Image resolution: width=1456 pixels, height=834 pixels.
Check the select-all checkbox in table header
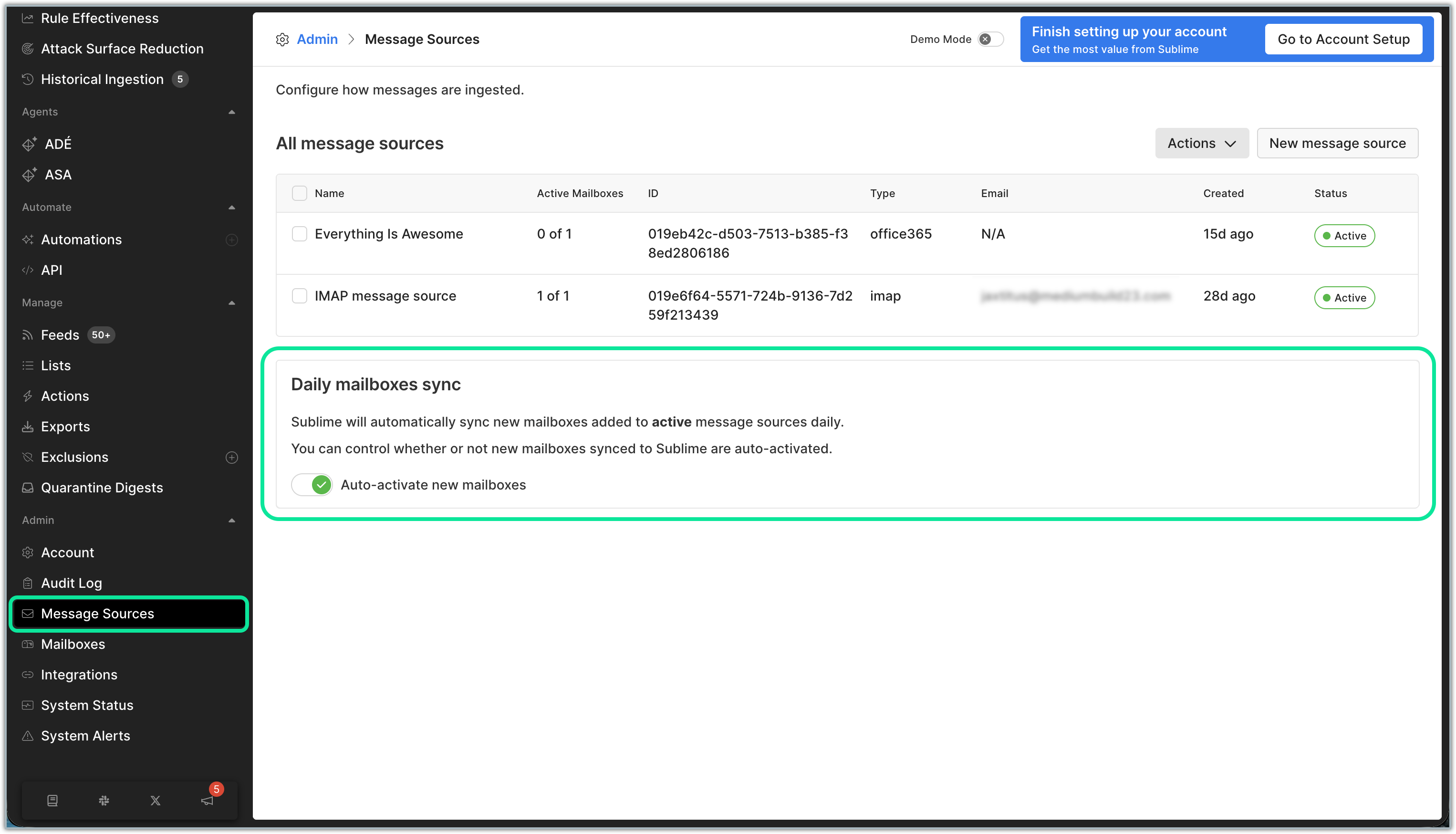300,193
